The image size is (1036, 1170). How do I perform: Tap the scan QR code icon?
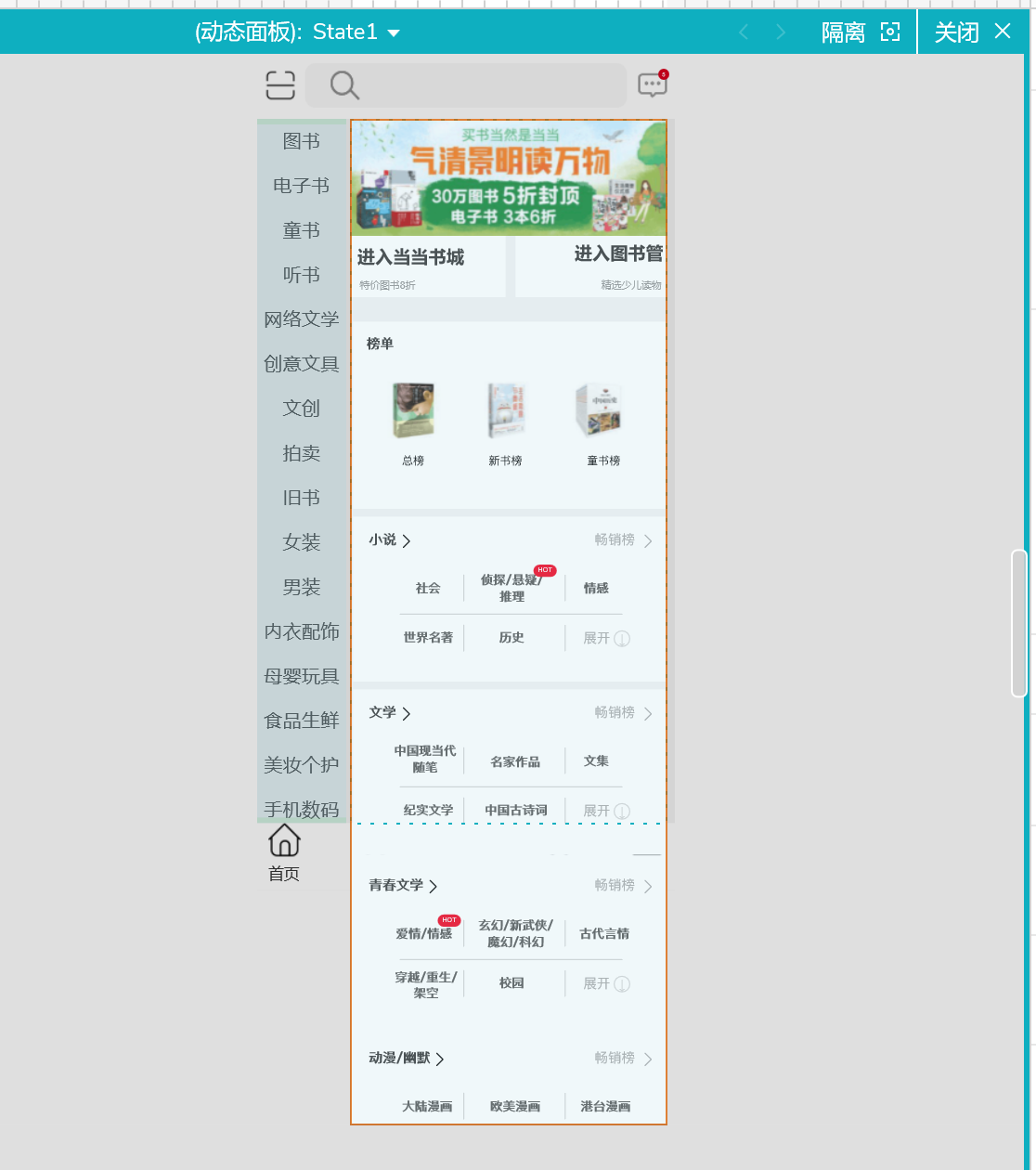pos(280,85)
